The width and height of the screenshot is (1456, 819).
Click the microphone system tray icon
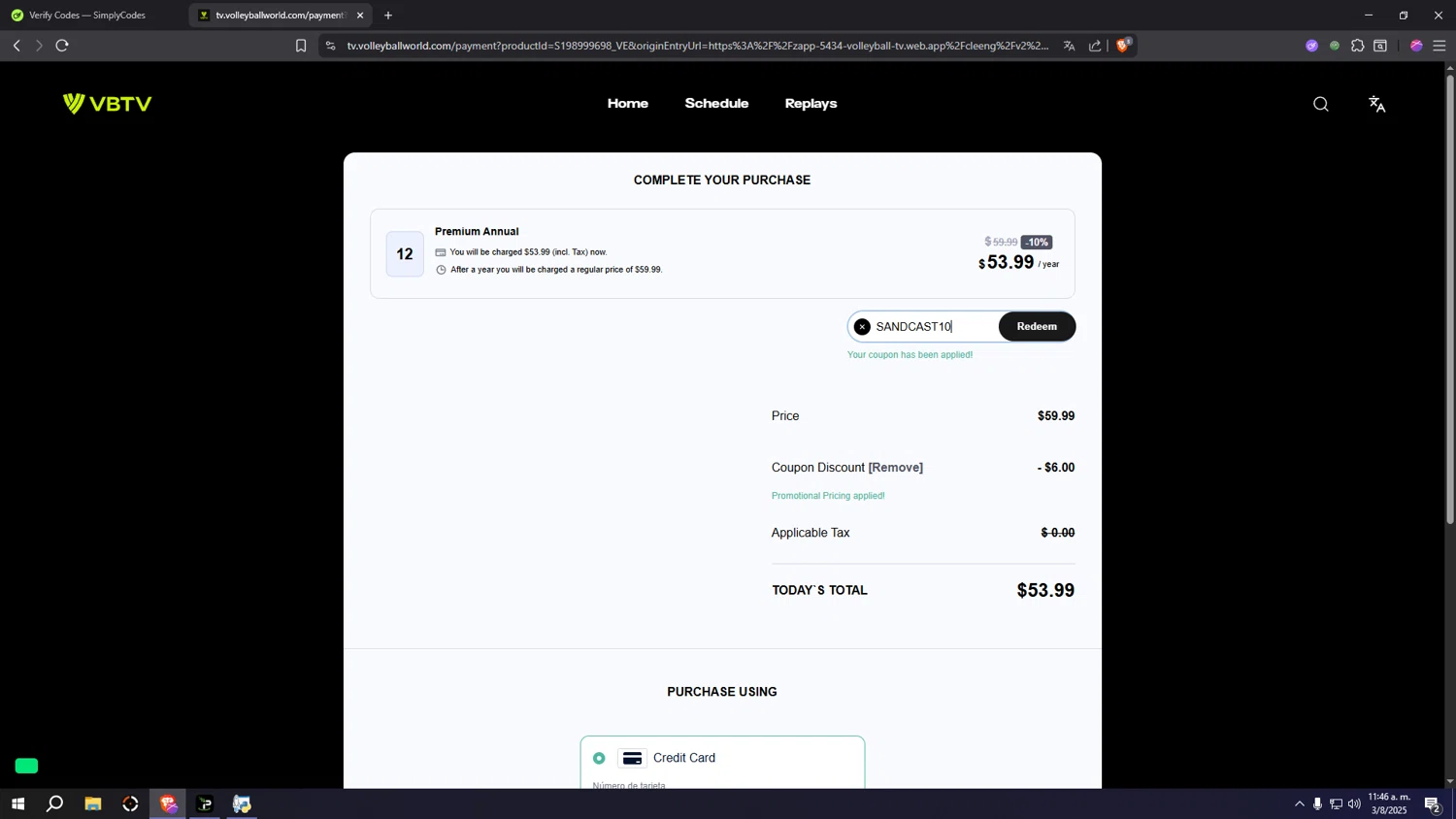pos(1317,803)
